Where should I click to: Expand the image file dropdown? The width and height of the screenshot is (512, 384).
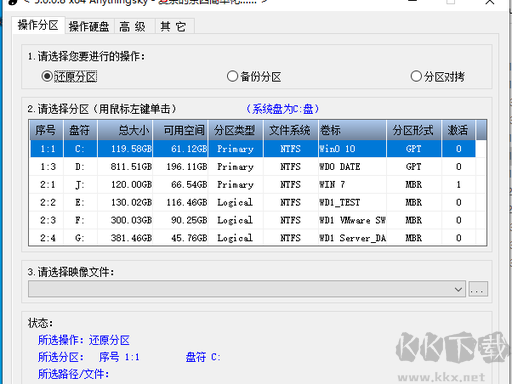click(459, 289)
